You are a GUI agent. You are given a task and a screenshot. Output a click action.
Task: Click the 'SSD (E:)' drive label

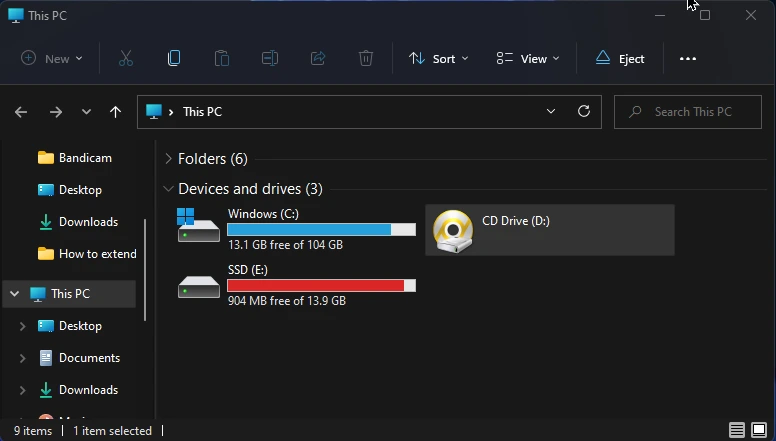[248, 270]
